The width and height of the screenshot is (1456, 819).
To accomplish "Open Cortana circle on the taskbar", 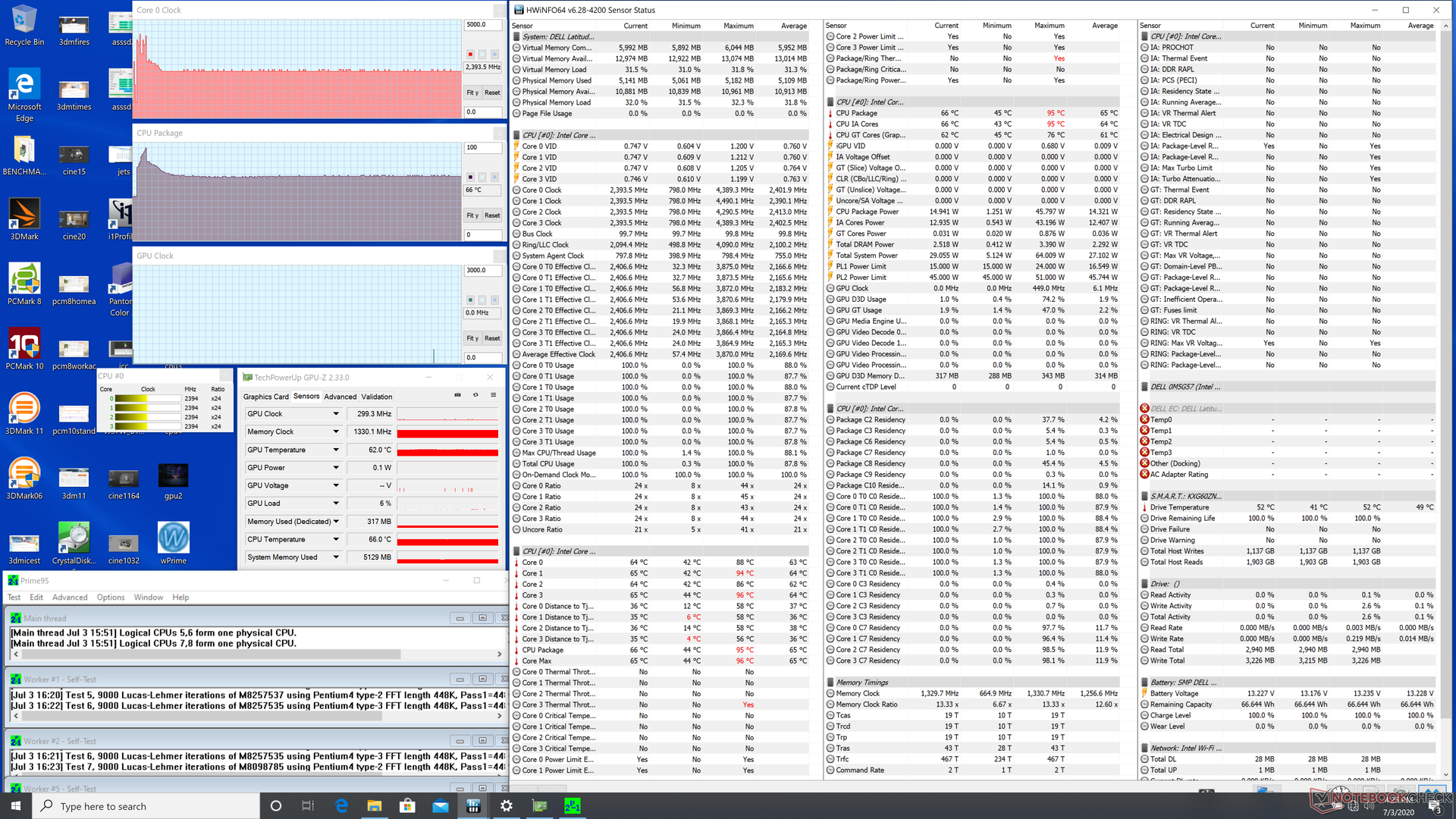I will [x=275, y=806].
